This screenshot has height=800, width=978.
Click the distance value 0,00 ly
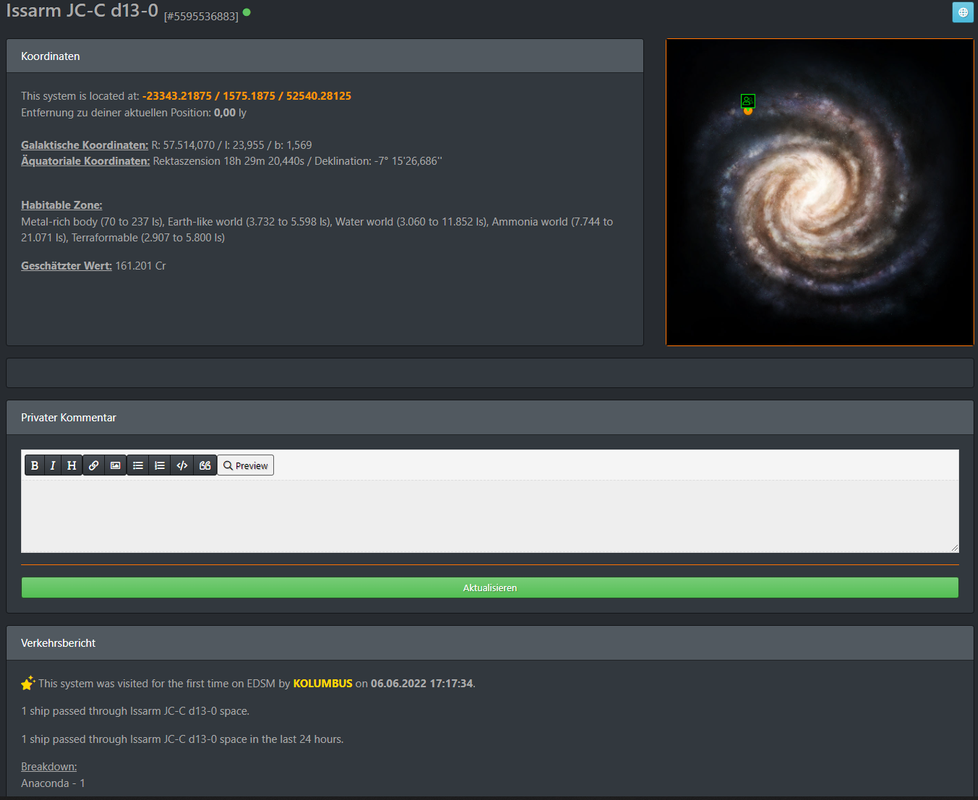click(230, 113)
